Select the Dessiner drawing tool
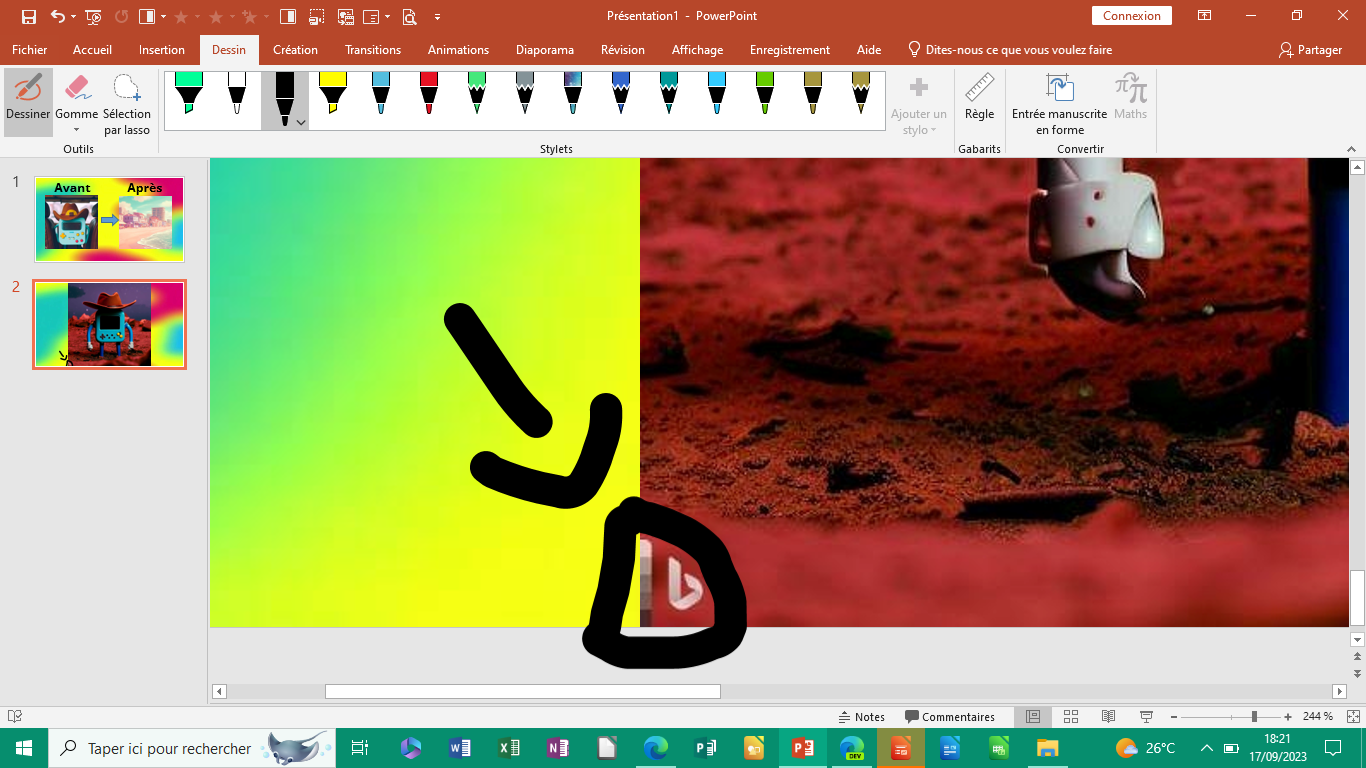This screenshot has width=1366, height=768. coord(28,102)
